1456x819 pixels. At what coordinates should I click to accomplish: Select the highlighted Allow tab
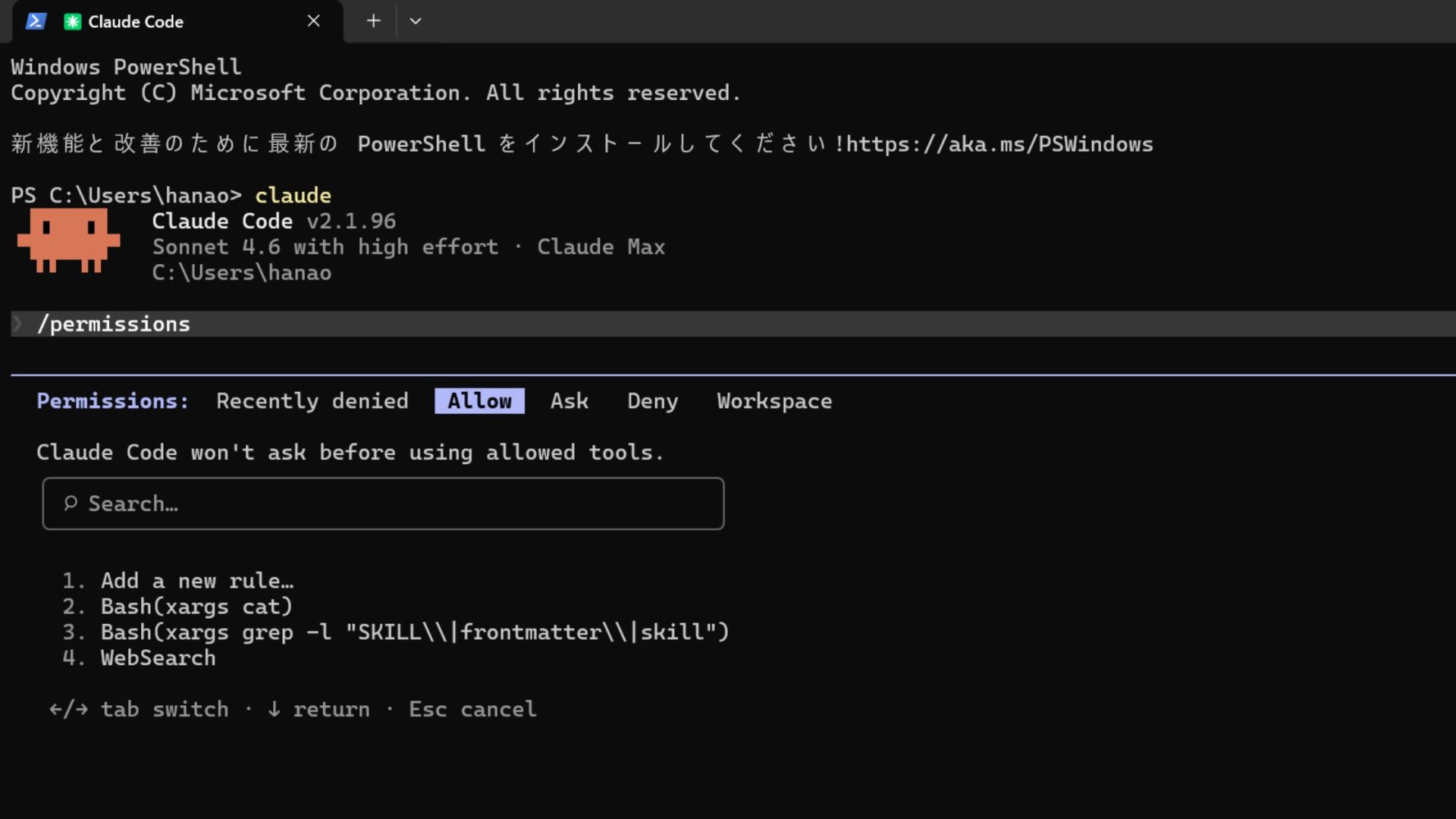point(479,400)
